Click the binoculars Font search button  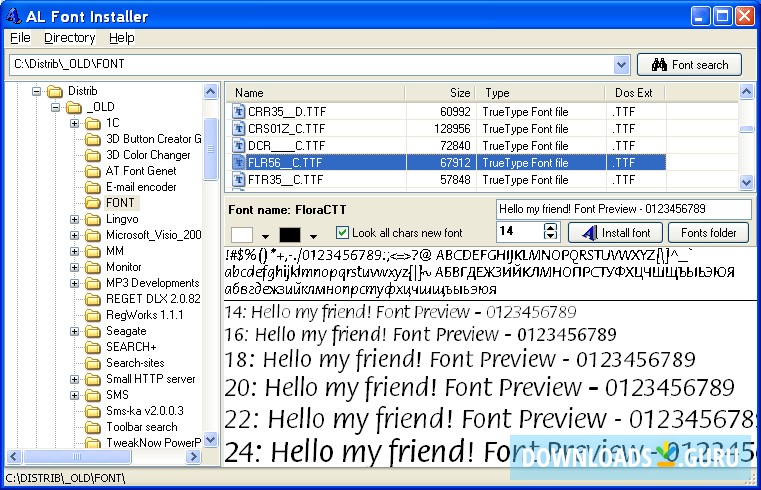coord(689,65)
